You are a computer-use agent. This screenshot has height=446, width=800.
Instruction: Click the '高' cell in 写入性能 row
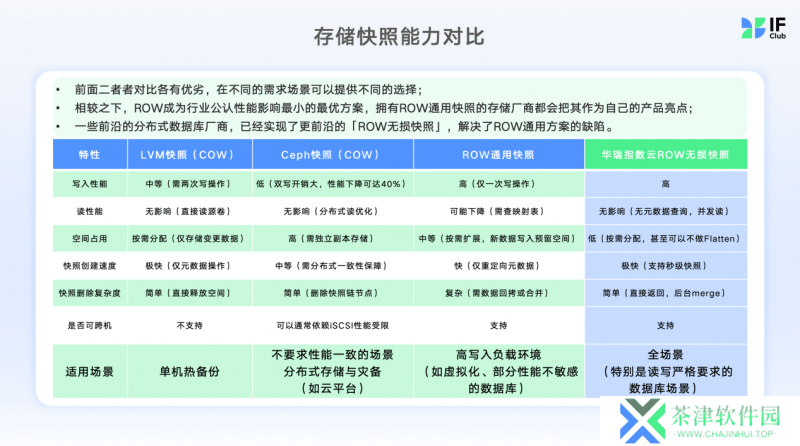[x=666, y=184]
